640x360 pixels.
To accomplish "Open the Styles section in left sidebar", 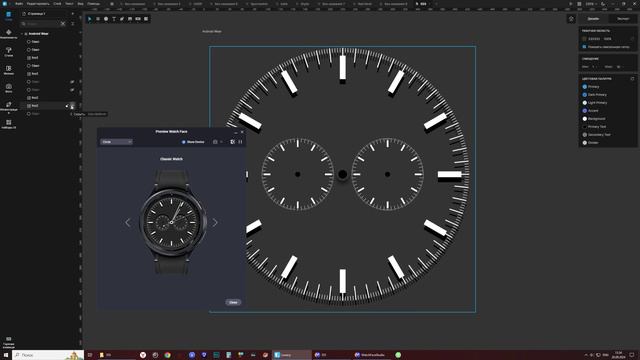I will 9,52.
